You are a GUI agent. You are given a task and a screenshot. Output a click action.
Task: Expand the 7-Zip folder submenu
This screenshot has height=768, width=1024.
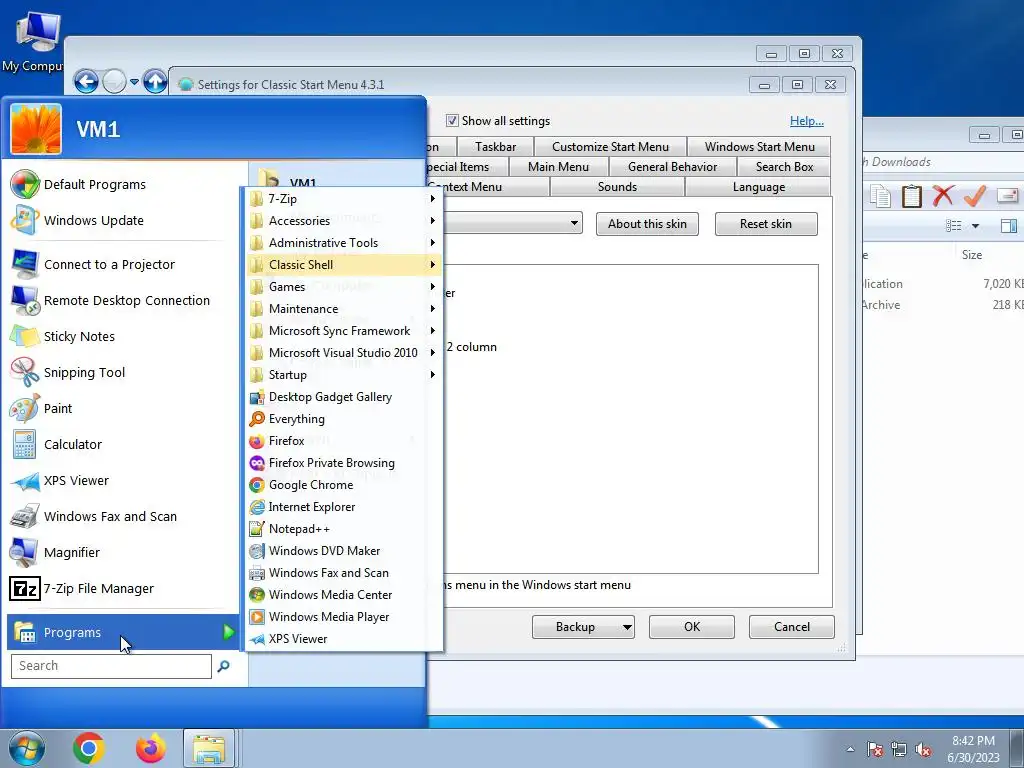343,199
